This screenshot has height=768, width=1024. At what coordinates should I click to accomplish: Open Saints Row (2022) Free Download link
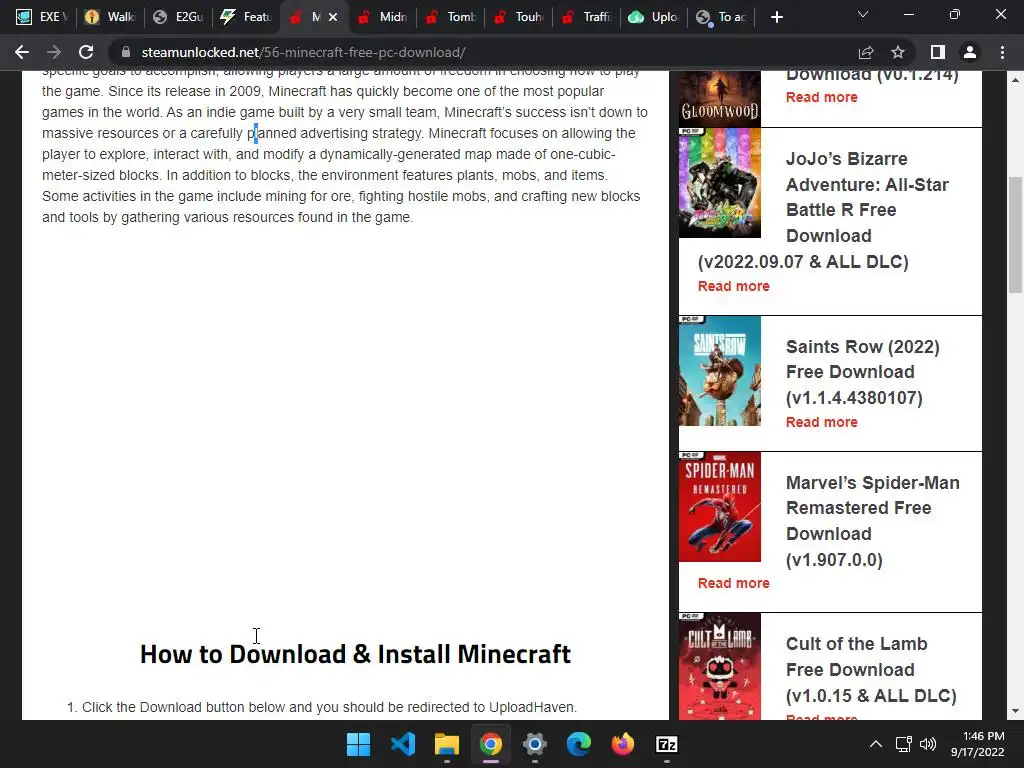863,372
